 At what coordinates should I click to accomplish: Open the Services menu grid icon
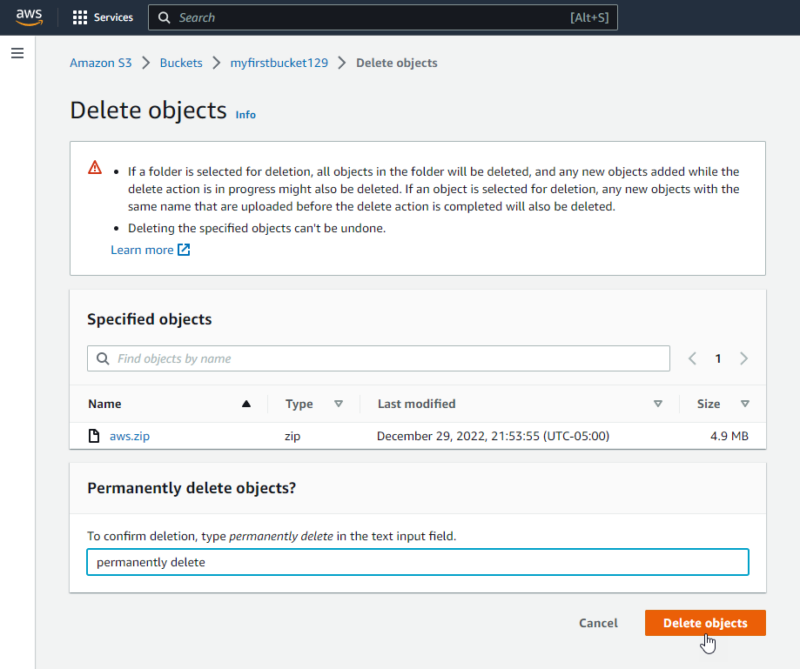pyautogui.click(x=79, y=16)
